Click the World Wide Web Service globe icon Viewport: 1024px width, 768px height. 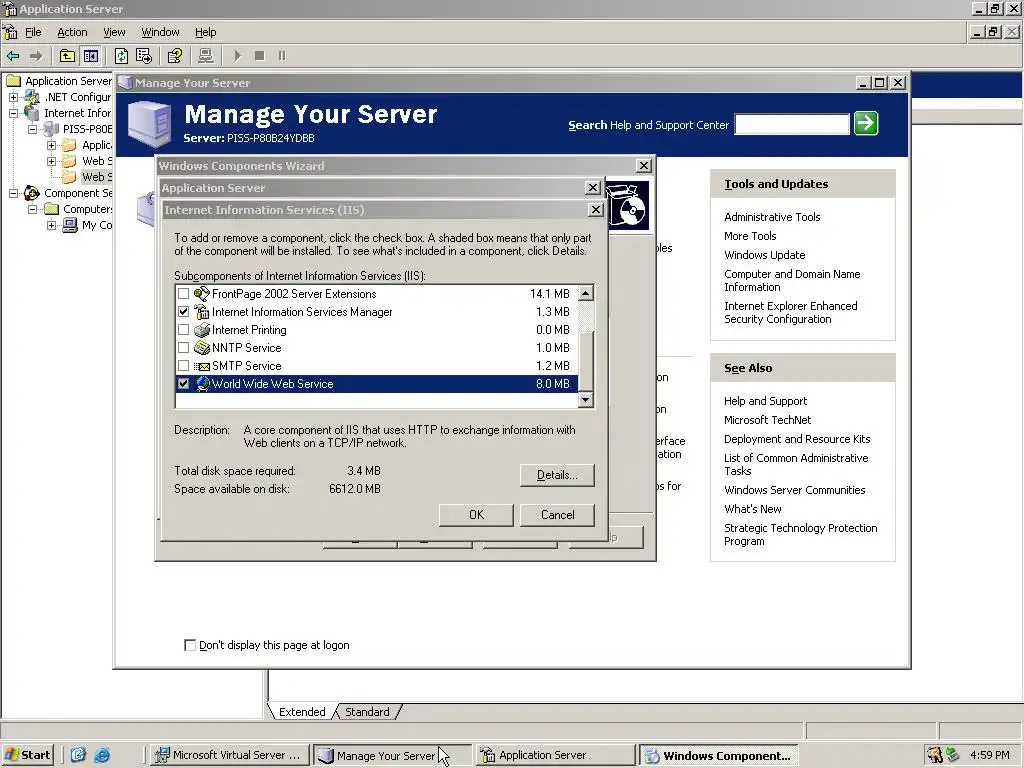(x=202, y=384)
